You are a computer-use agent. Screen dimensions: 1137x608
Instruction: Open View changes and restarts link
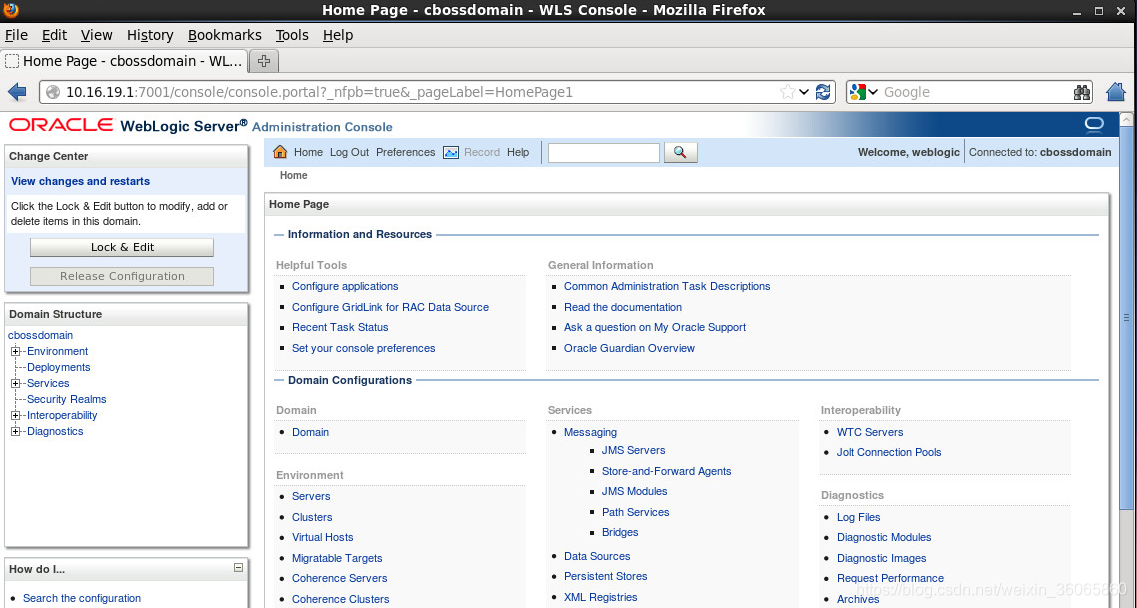coord(80,181)
